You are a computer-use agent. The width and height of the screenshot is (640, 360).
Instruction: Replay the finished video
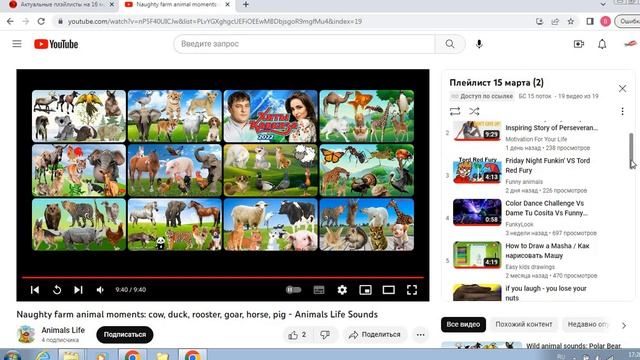pos(57,290)
